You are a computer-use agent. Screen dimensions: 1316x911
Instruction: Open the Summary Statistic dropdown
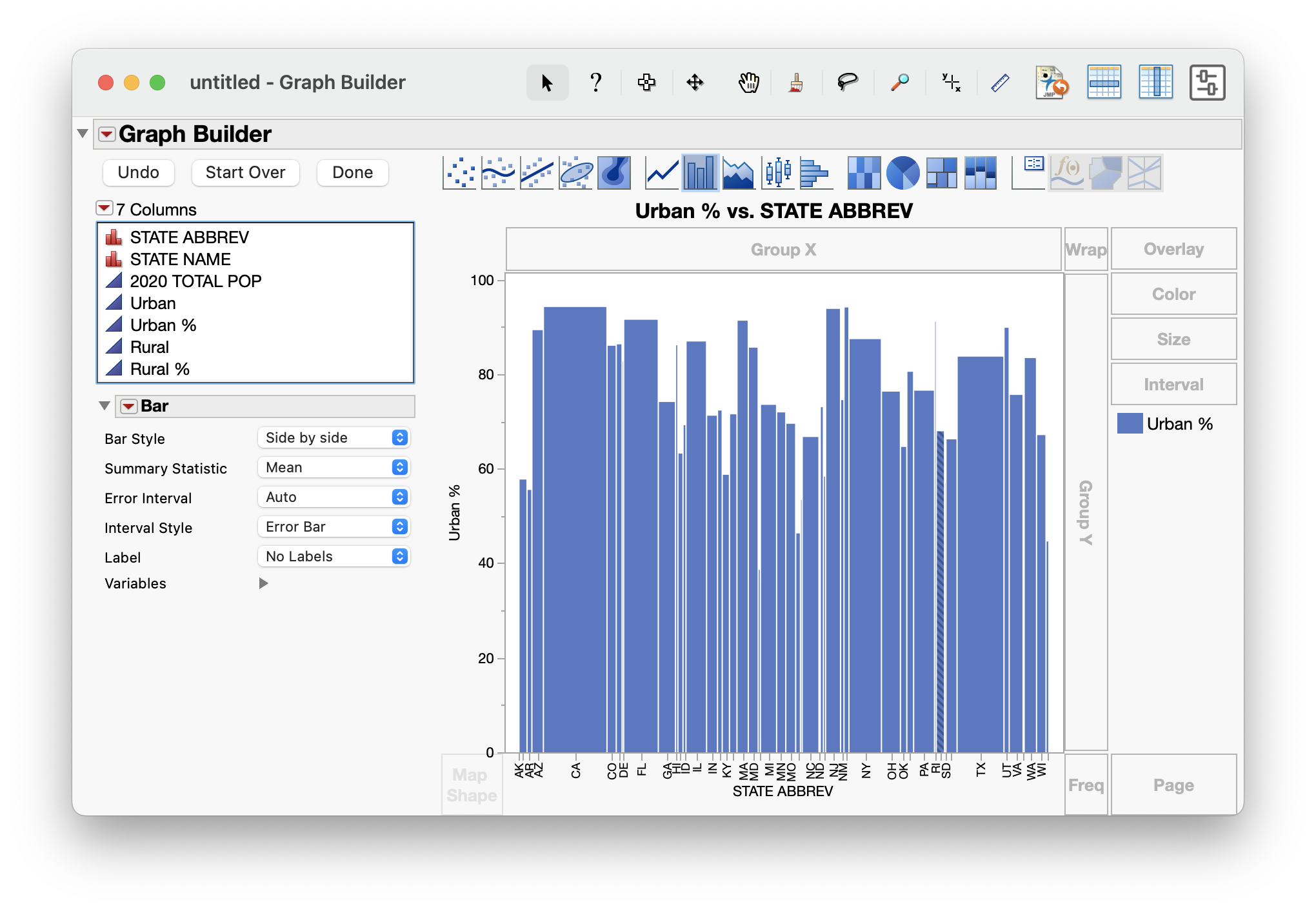click(x=334, y=468)
